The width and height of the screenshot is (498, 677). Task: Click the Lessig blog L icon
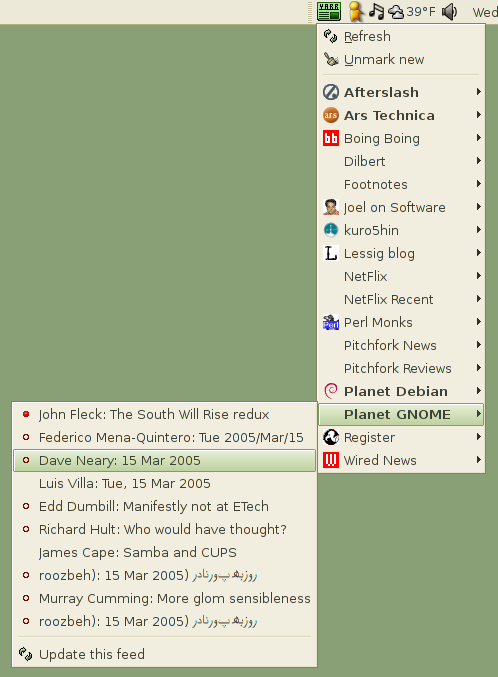331,253
